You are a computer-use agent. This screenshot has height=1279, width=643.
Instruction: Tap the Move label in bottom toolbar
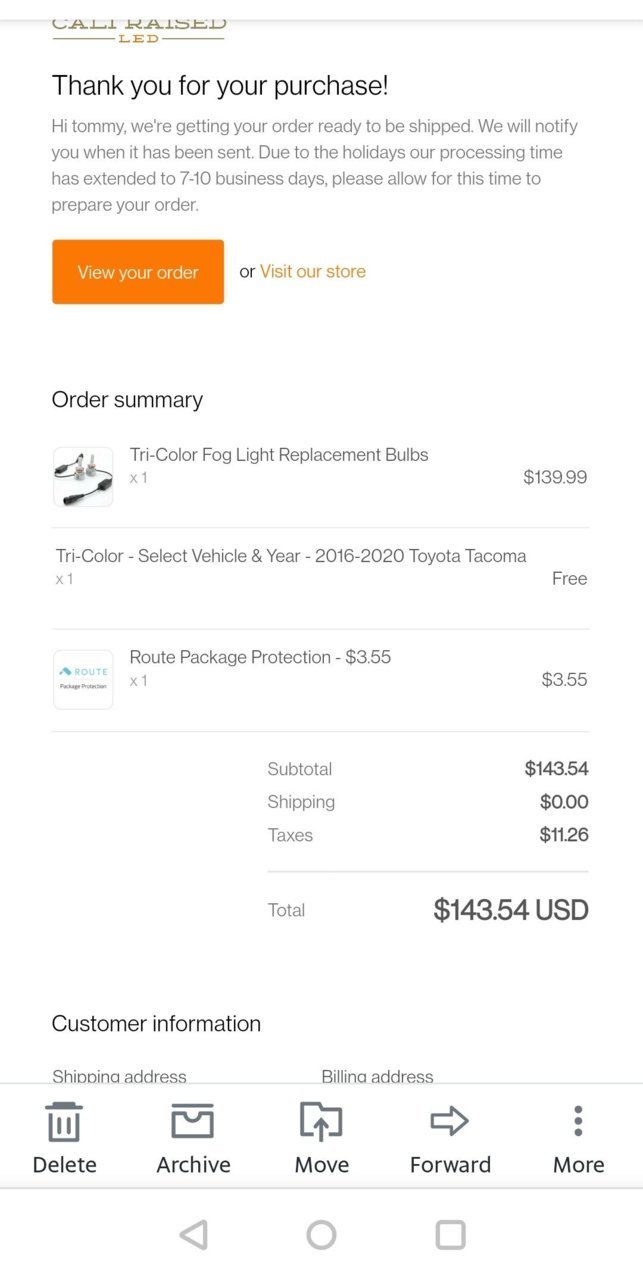pos(321,1165)
